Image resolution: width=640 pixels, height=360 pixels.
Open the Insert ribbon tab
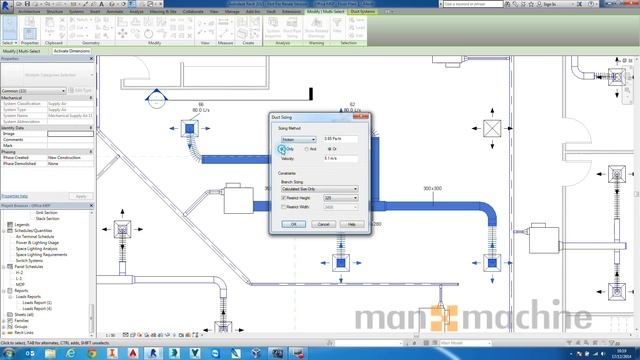click(95, 11)
